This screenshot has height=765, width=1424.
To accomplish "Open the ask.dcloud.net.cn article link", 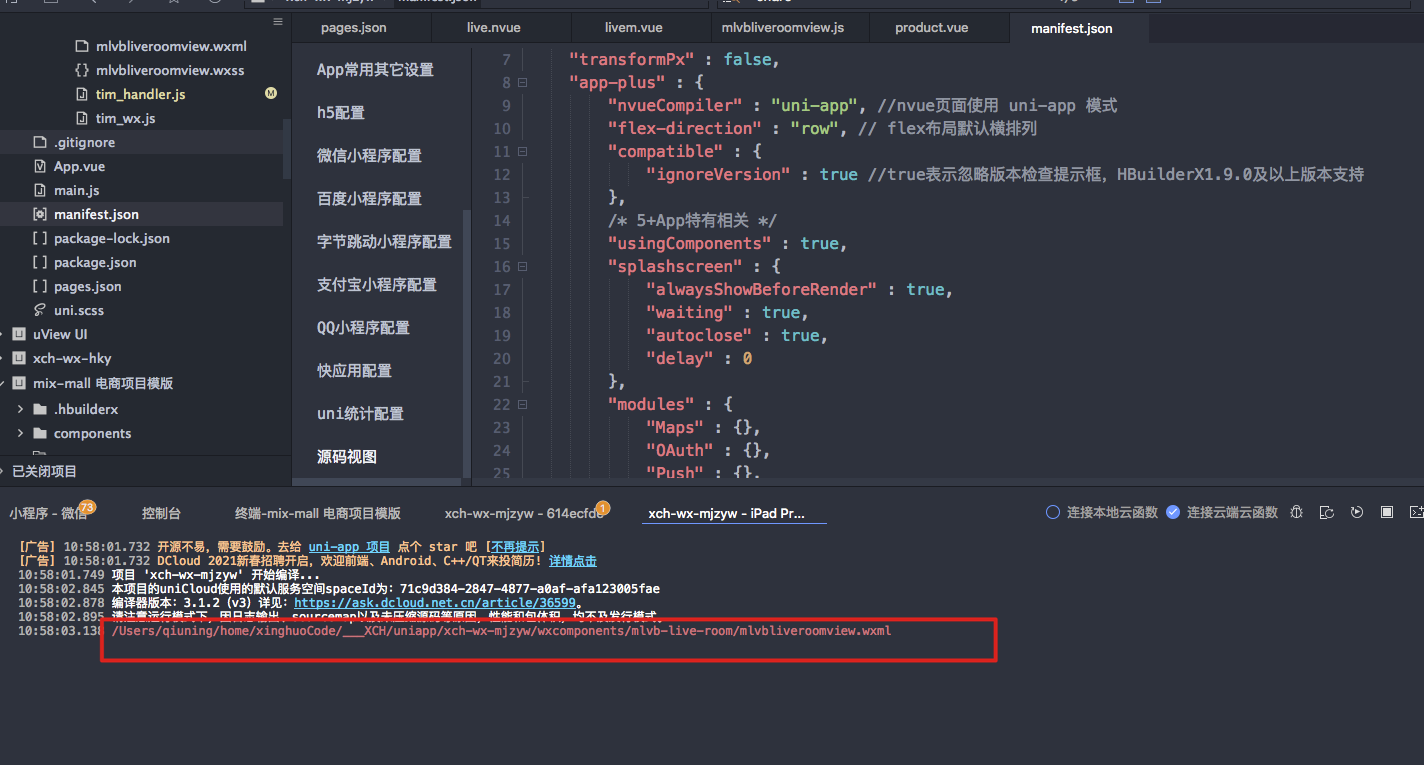I will click(434, 603).
